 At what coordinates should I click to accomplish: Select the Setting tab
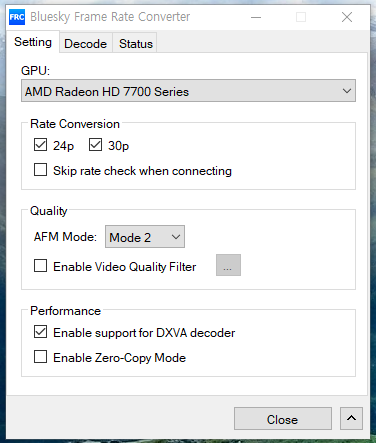[x=33, y=42]
